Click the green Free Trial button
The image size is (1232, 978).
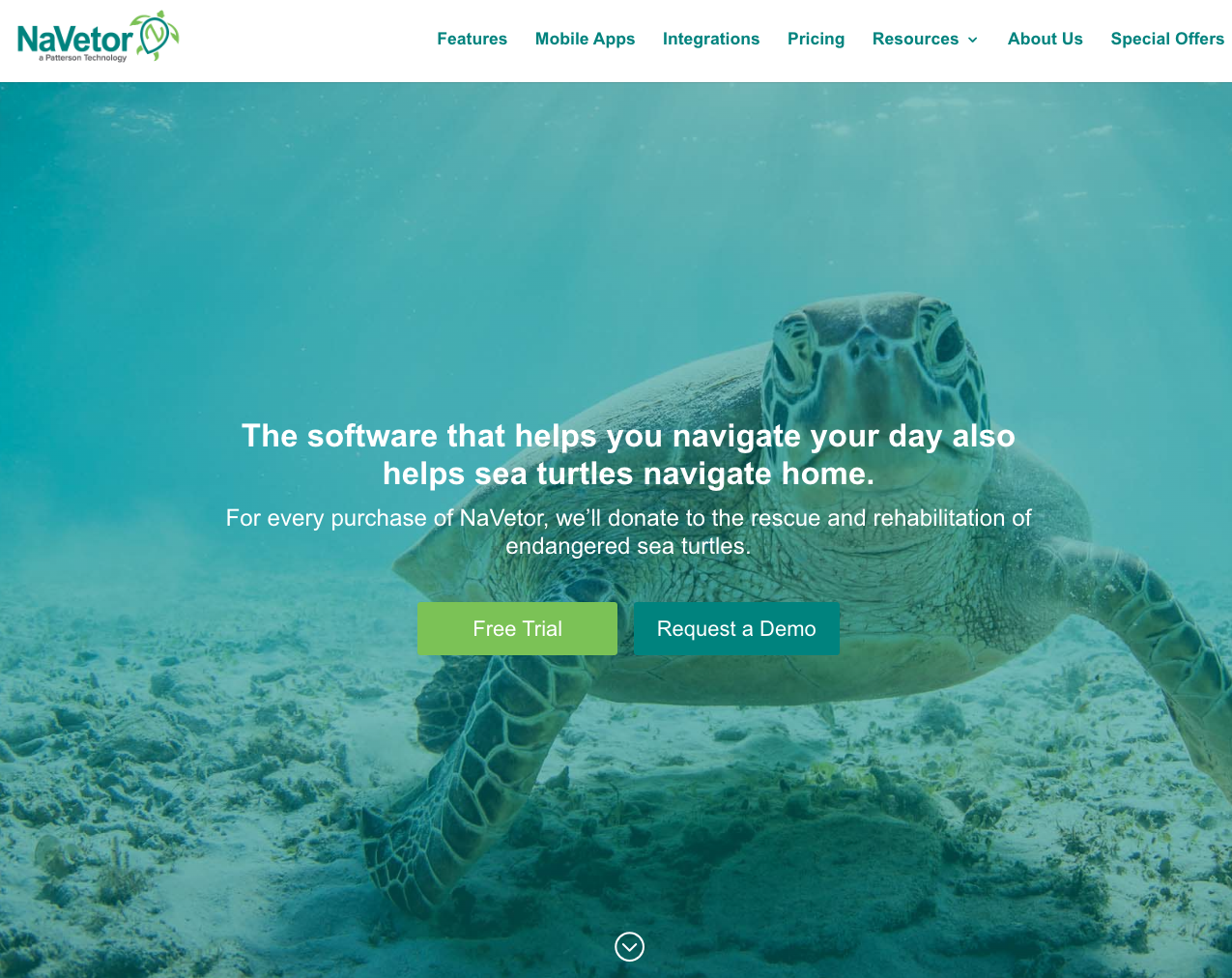coord(517,628)
